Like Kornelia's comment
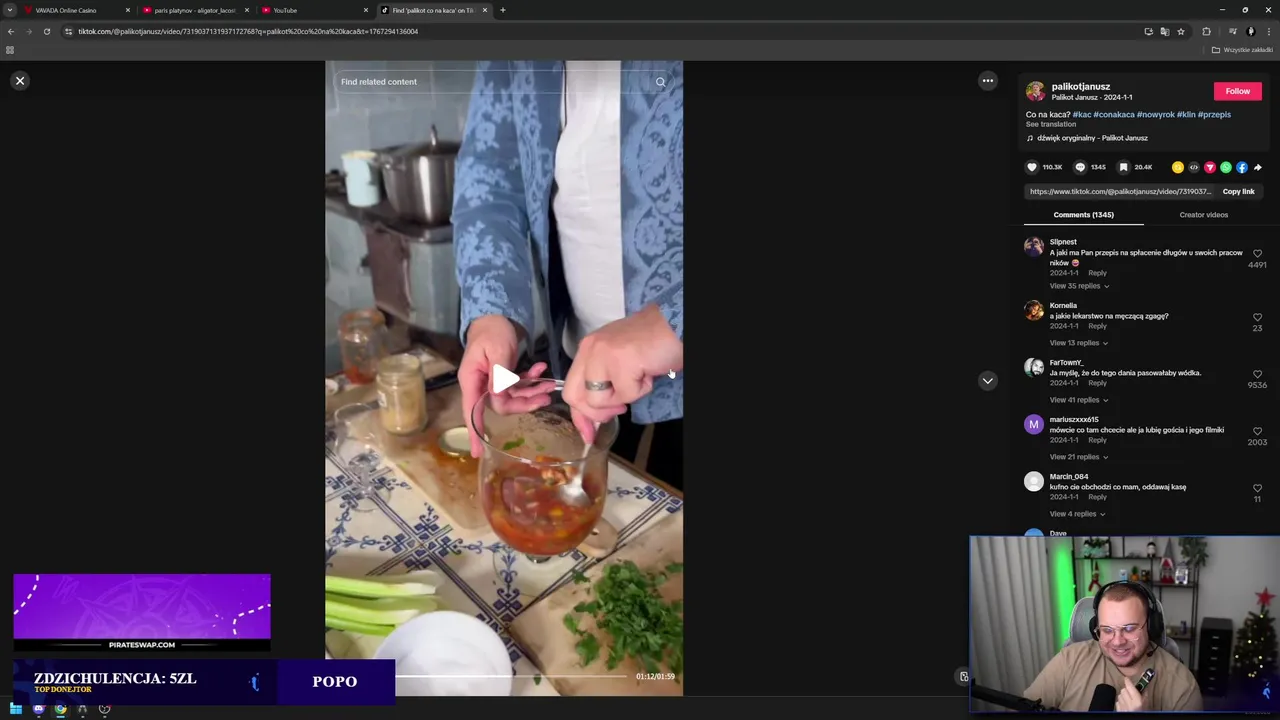The width and height of the screenshot is (1280, 720). (1257, 317)
